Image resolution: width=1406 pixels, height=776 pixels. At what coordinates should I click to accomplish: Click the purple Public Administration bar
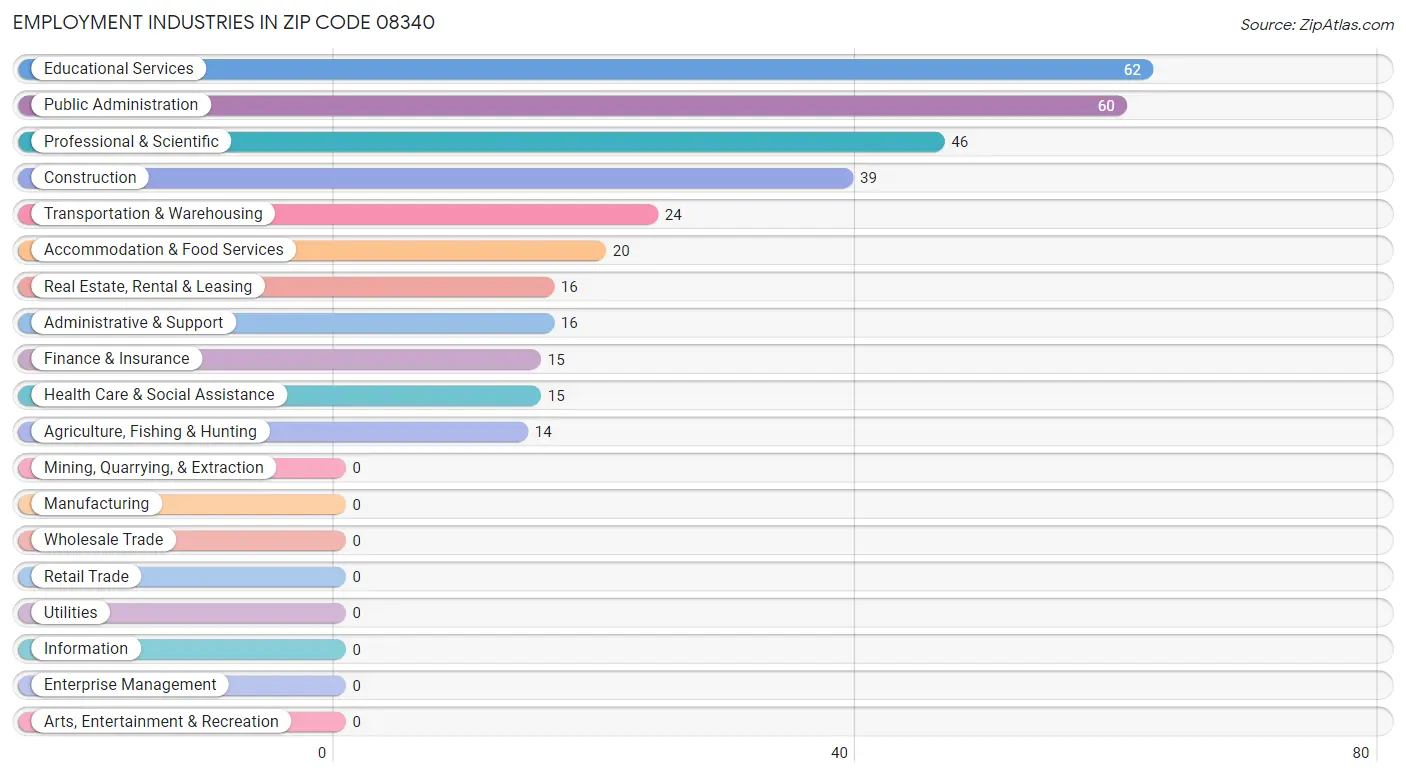pos(573,105)
